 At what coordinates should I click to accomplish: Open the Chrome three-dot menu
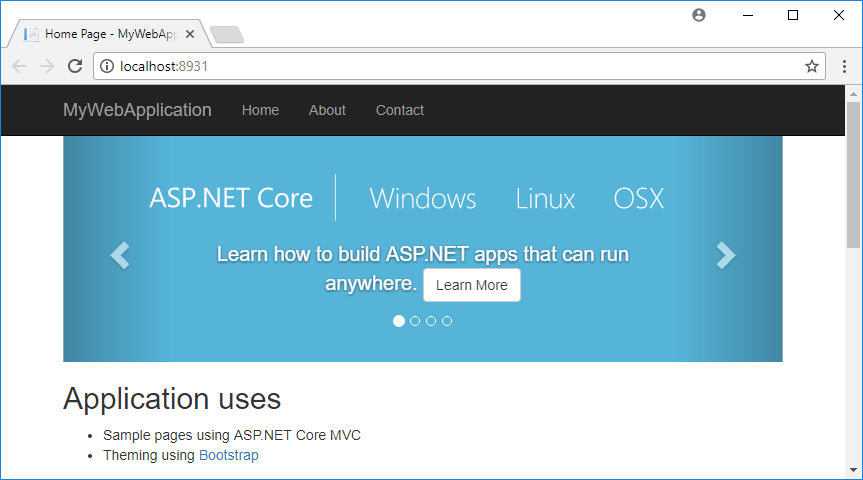(x=844, y=67)
